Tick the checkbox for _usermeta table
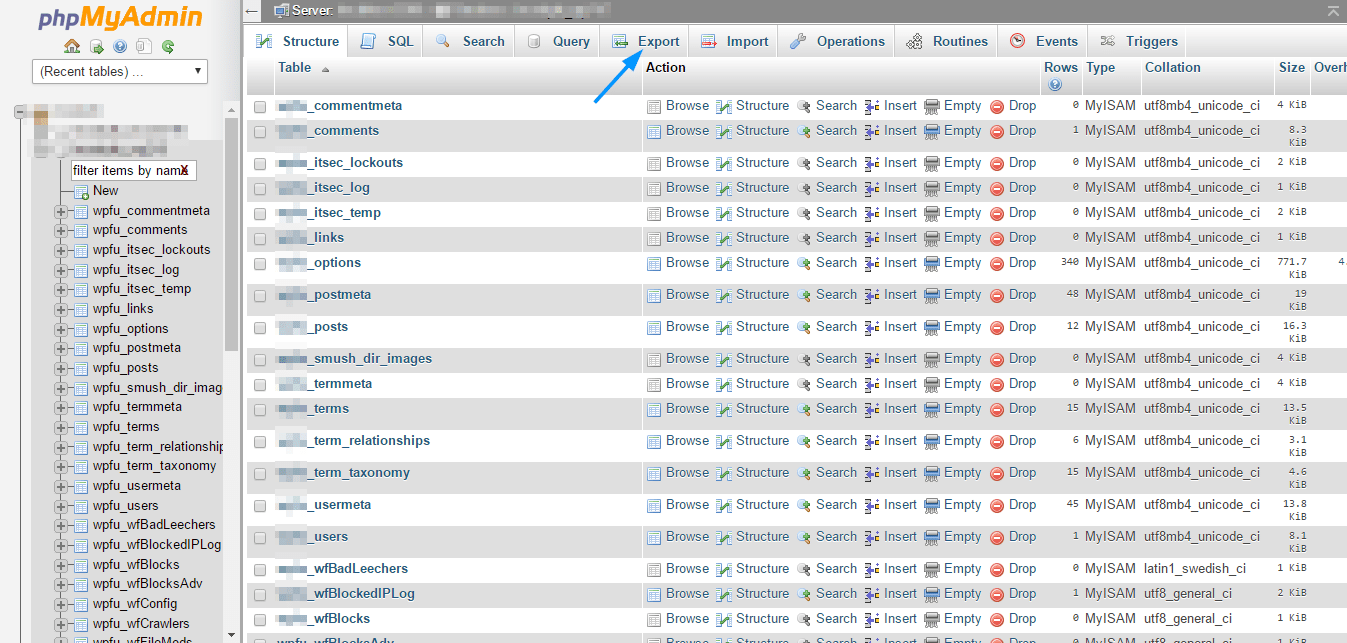This screenshot has height=643, width=1347. point(260,506)
